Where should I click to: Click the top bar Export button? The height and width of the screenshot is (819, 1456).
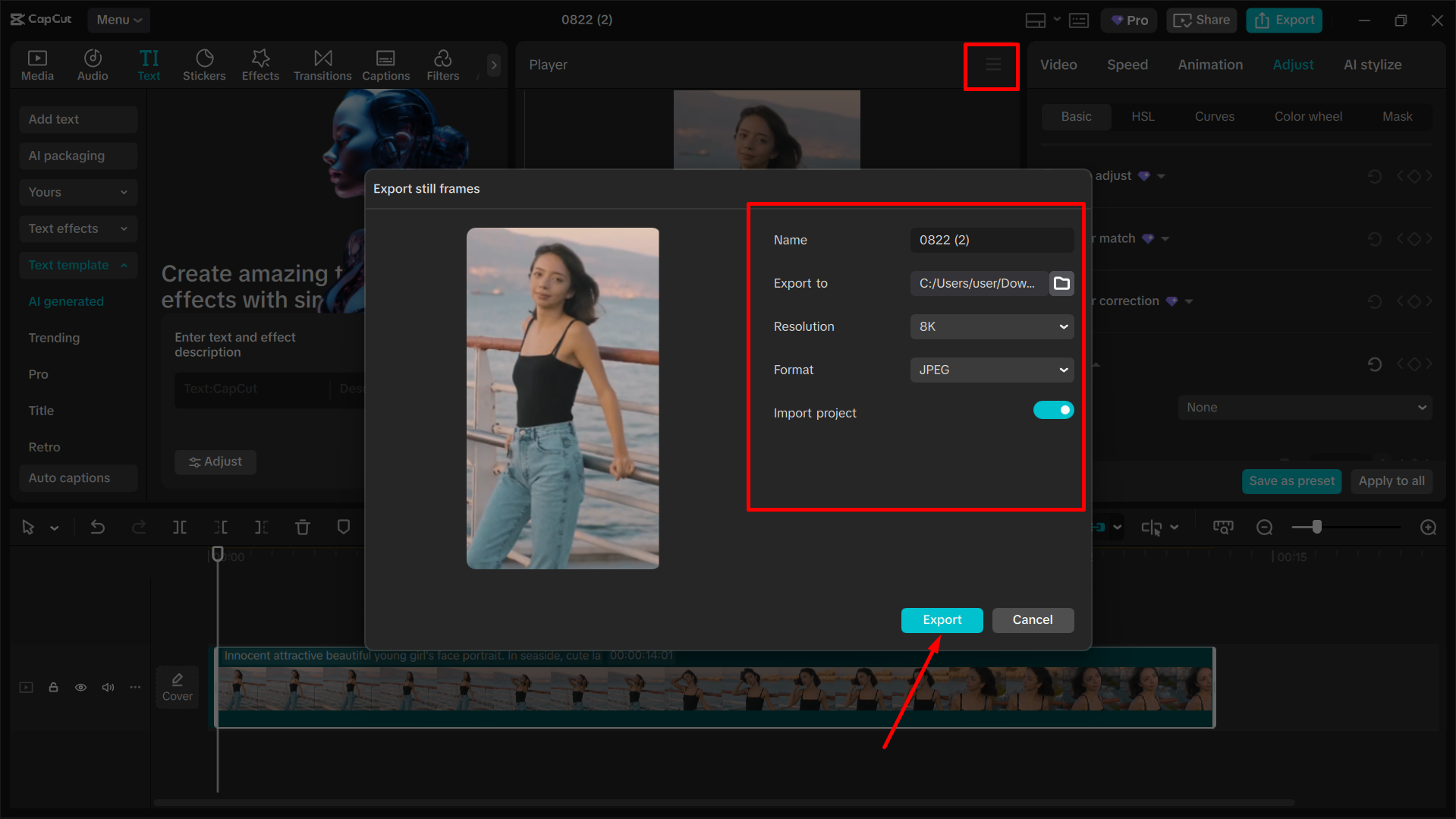click(1284, 20)
